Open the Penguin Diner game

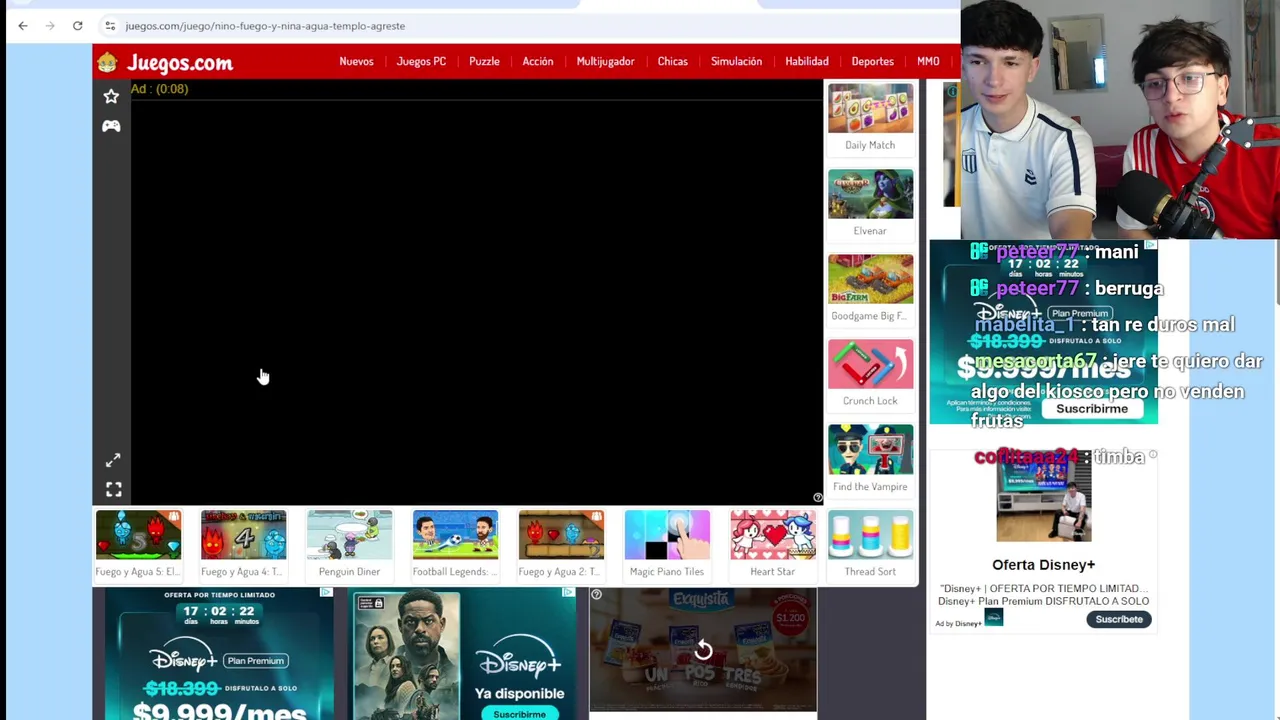pos(349,535)
